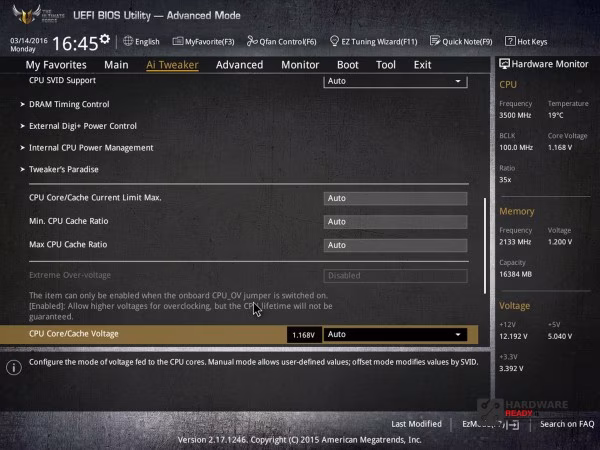The width and height of the screenshot is (600, 450).
Task: Click the EzMode exit arrow icon
Action: (x=514, y=424)
